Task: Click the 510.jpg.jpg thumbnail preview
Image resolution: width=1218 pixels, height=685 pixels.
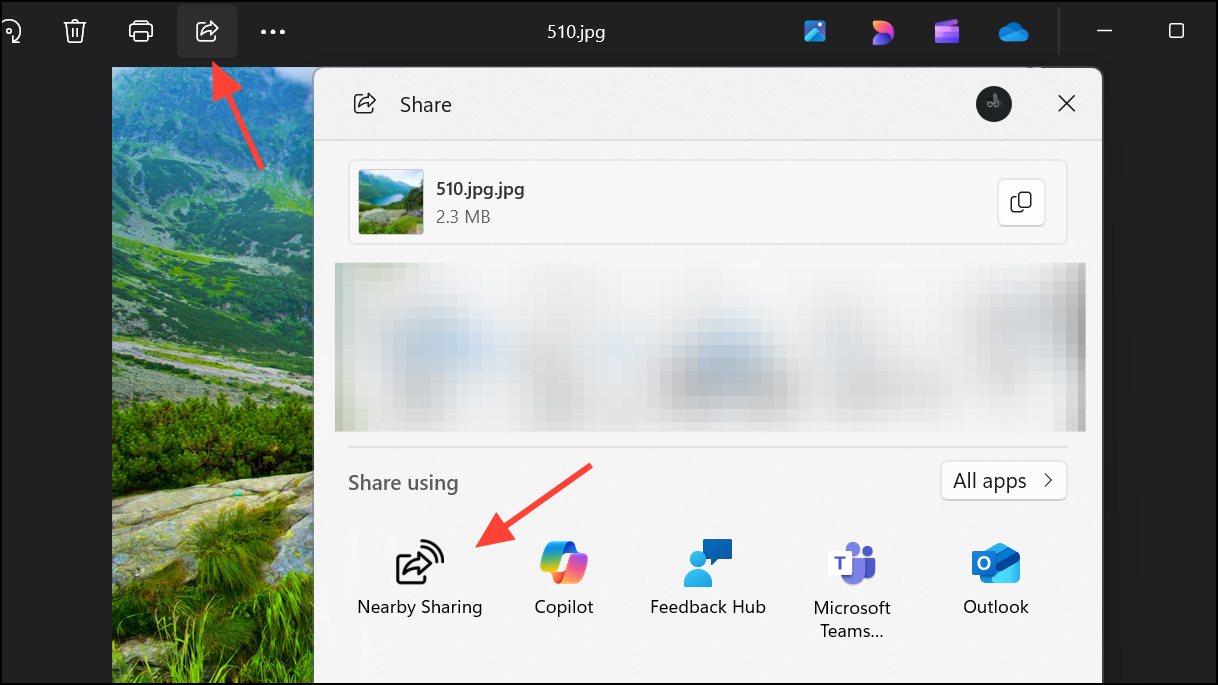Action: pos(391,202)
